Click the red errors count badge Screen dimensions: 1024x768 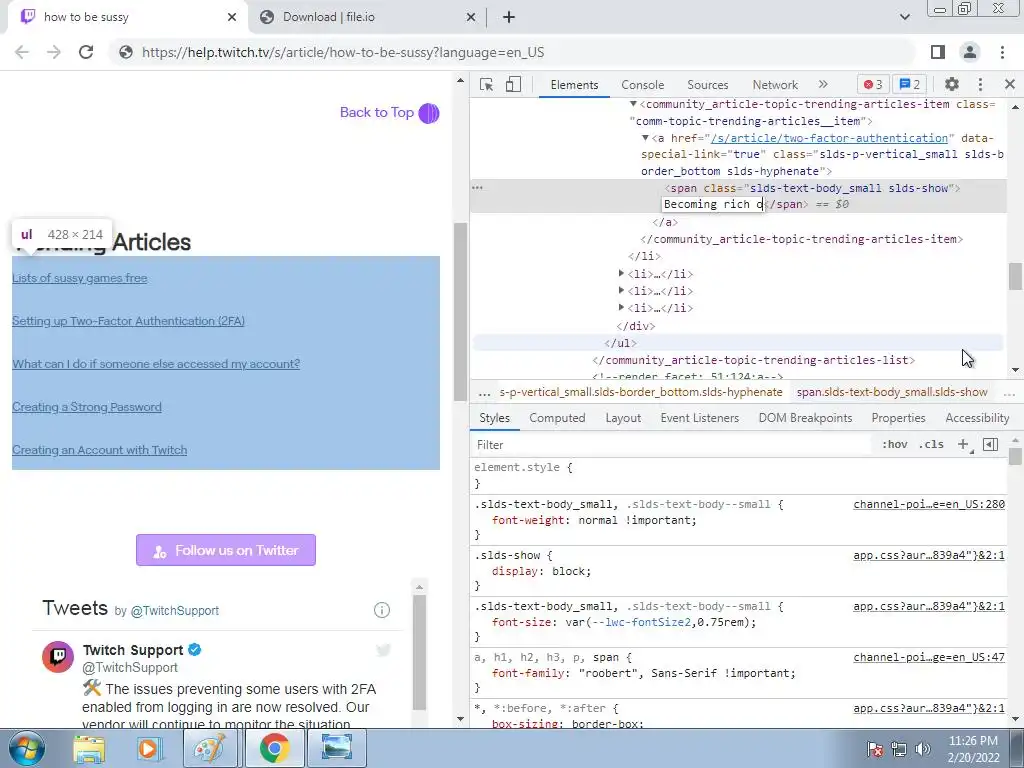pyautogui.click(x=873, y=84)
